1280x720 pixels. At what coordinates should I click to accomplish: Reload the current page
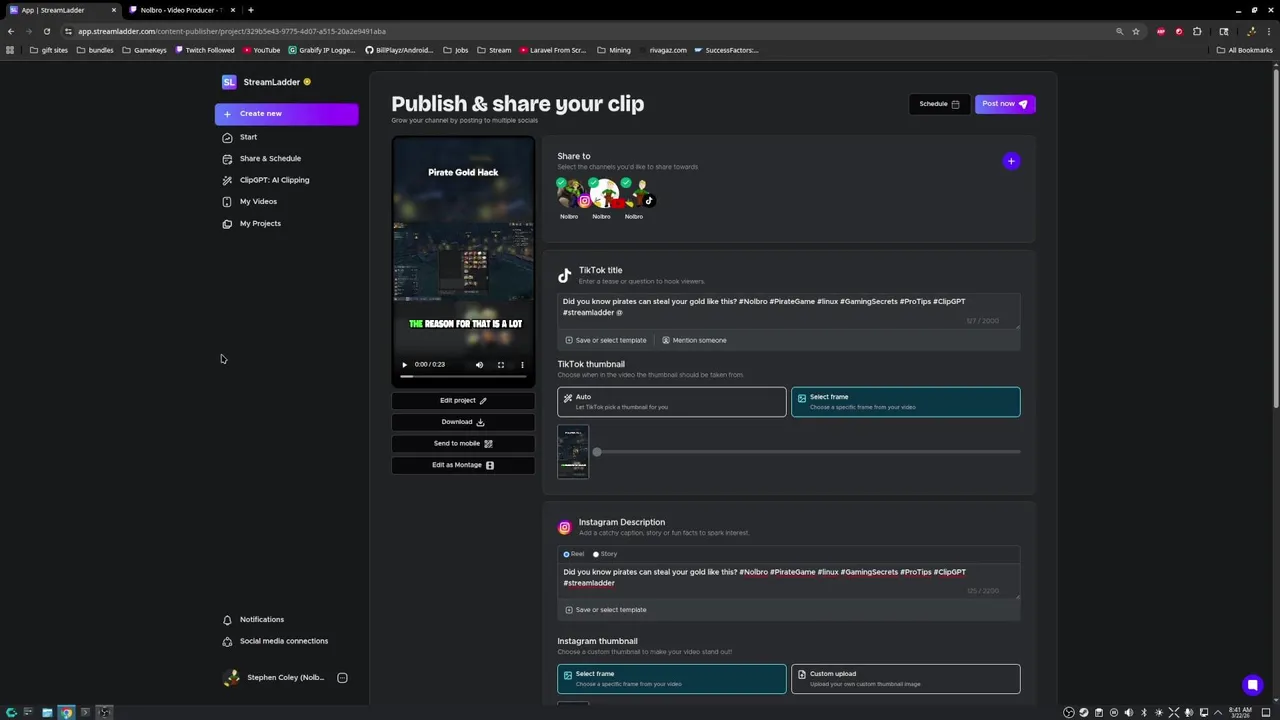tap(46, 31)
